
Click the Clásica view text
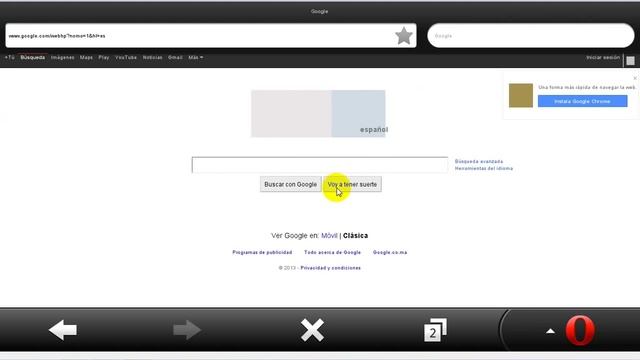[356, 236]
